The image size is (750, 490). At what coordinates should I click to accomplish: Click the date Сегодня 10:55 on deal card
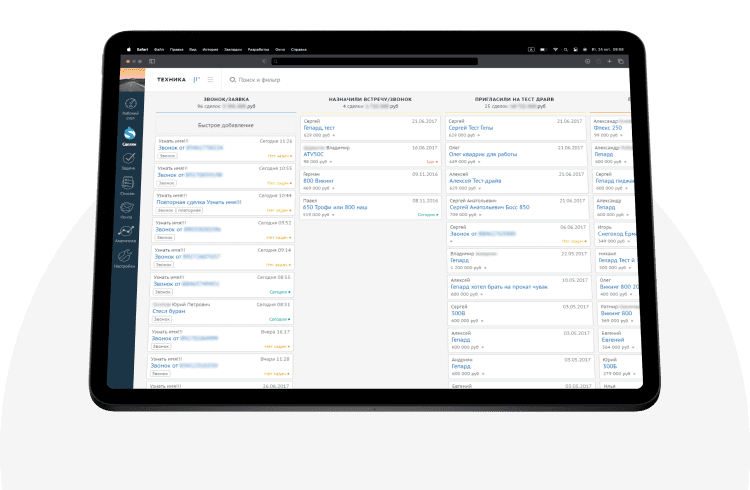[275, 168]
